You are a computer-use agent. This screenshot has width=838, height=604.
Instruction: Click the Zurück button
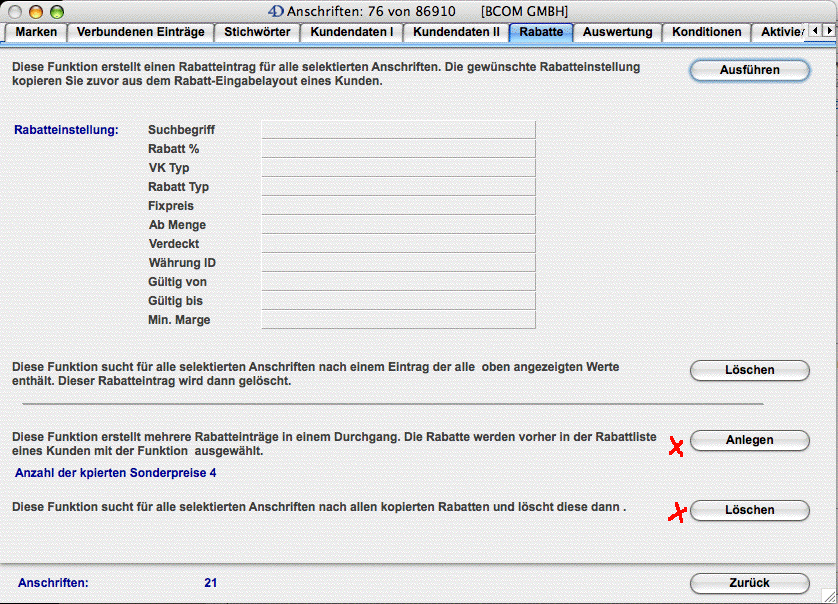pos(749,583)
